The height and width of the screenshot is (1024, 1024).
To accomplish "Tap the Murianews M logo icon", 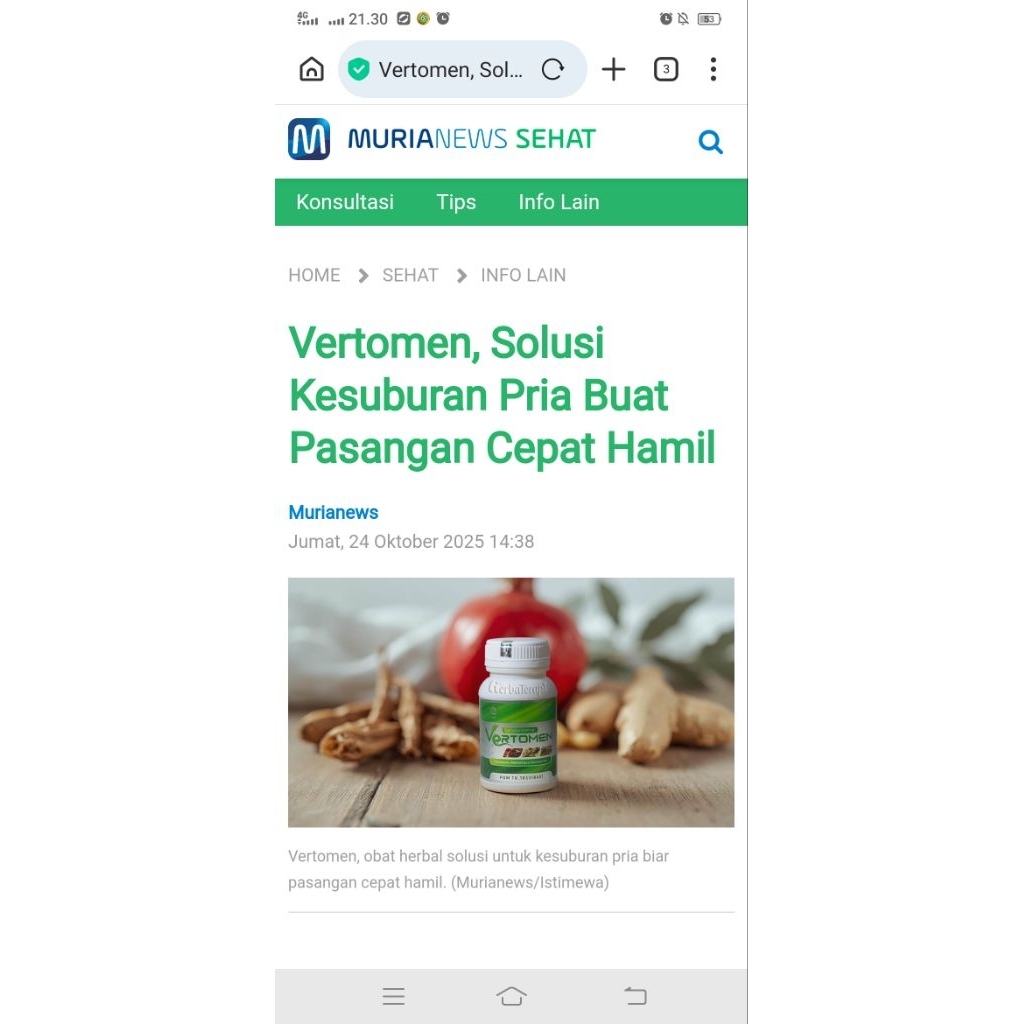I will tap(309, 139).
